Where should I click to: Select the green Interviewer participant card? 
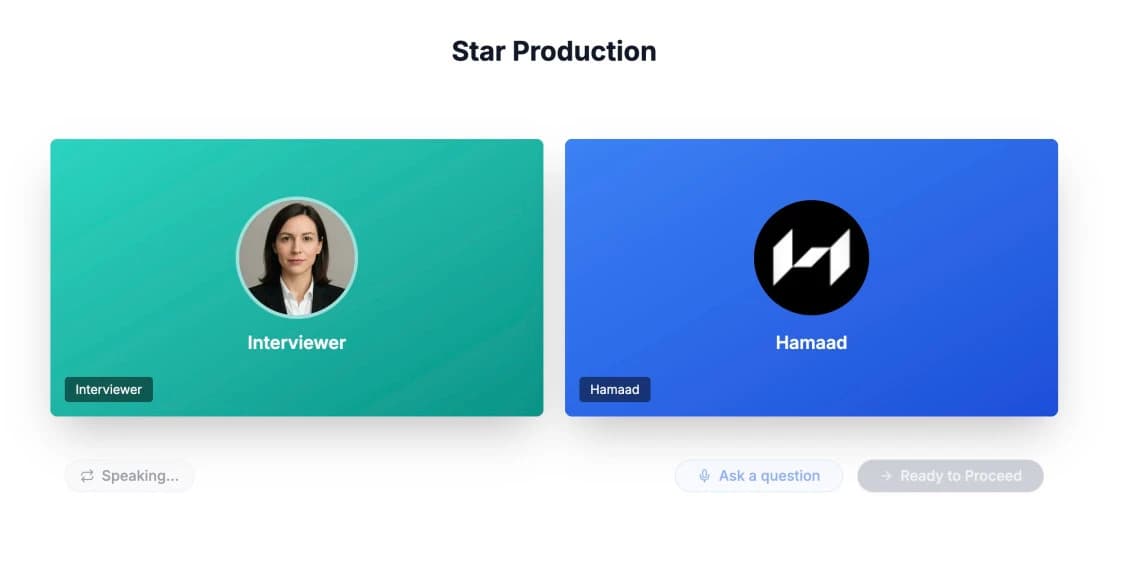point(297,278)
